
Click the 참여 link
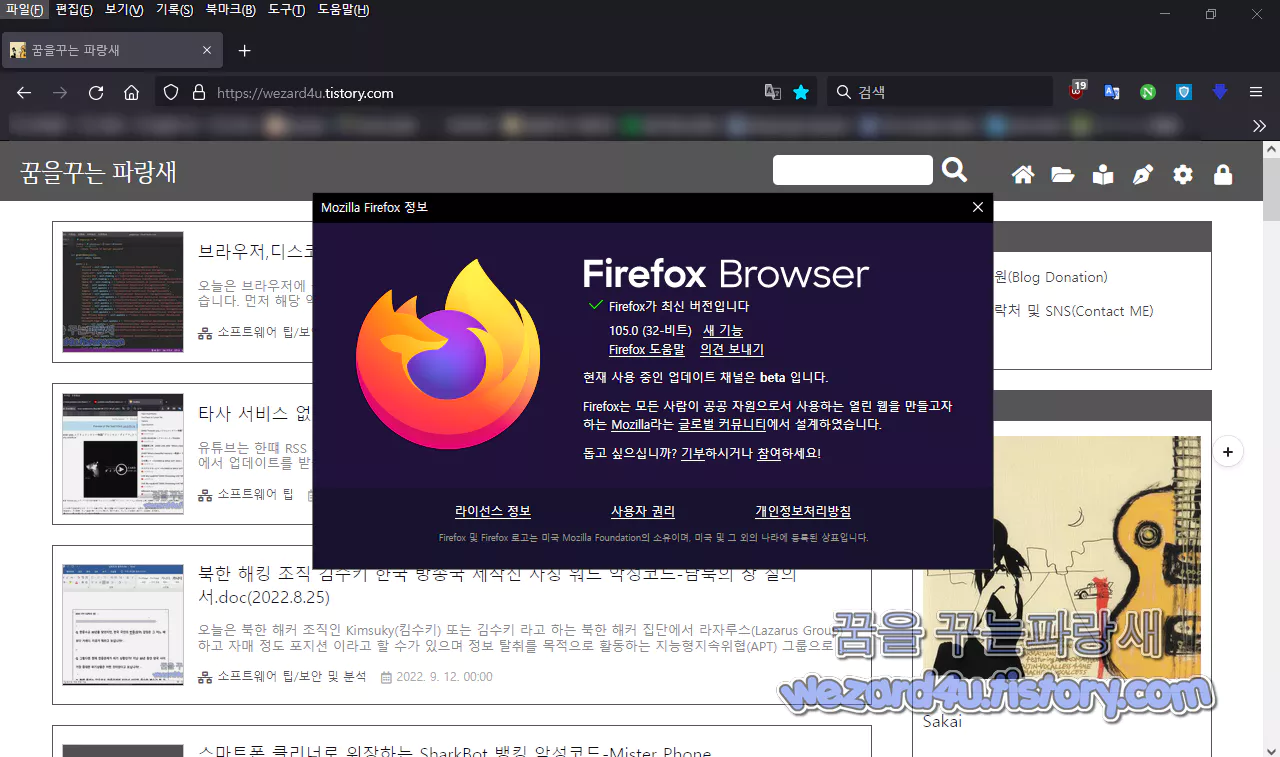769,453
